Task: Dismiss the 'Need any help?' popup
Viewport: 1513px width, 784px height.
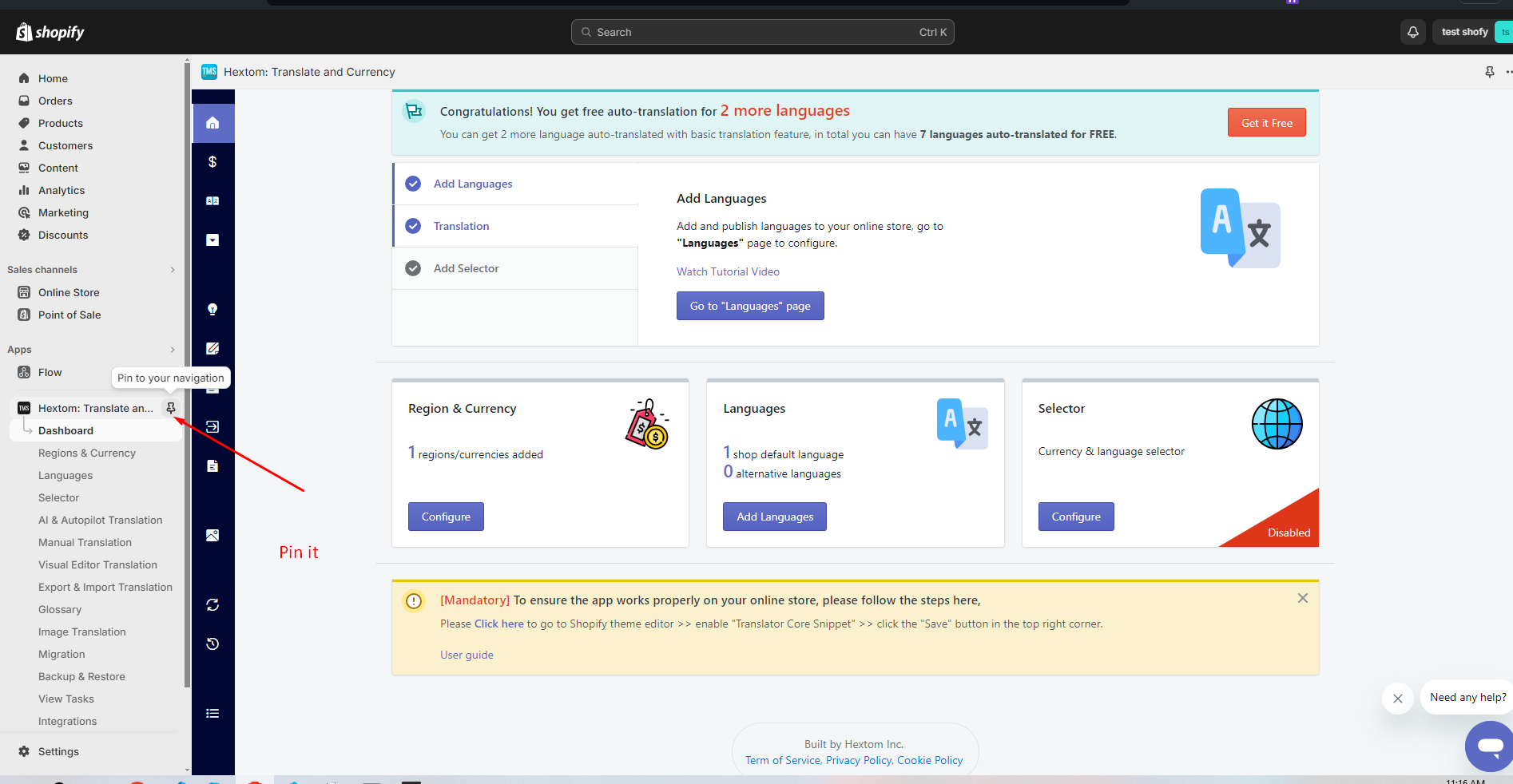Action: 1398,699
